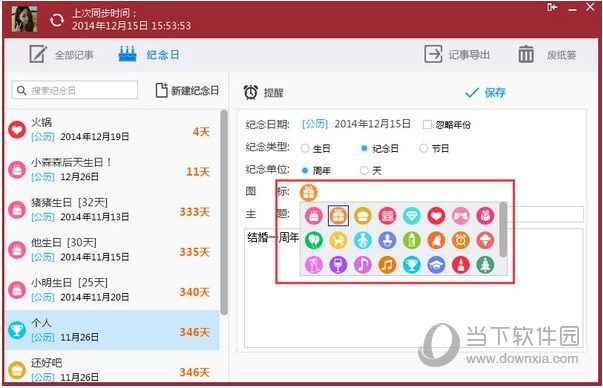This screenshot has width=603, height=388.
Task: Click the 结婚一周年 note text area
Action: click(x=414, y=288)
